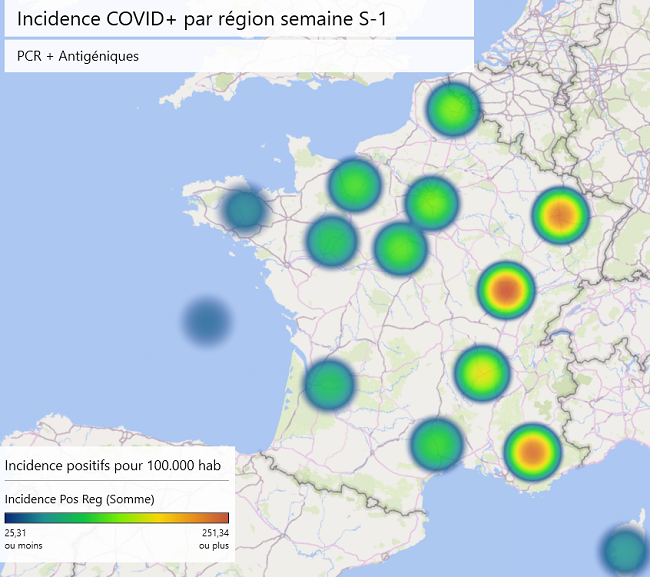This screenshot has height=577, width=650.
Task: Select the Normandie green heat spot
Action: click(x=354, y=184)
